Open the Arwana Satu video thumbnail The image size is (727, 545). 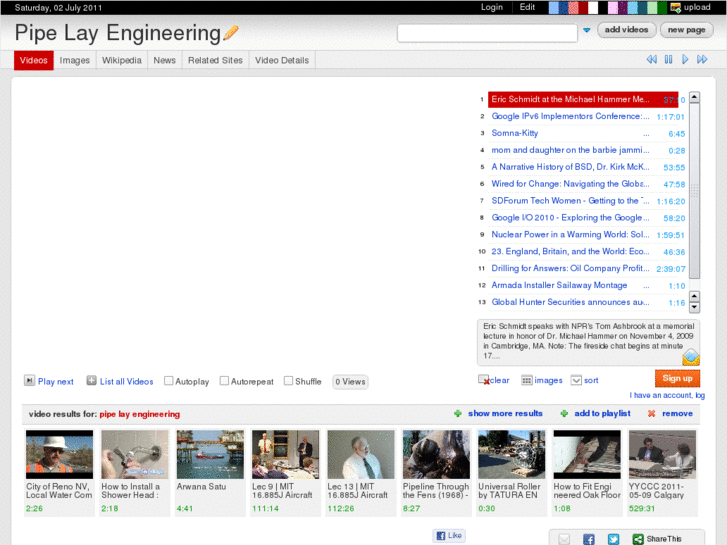coord(210,455)
